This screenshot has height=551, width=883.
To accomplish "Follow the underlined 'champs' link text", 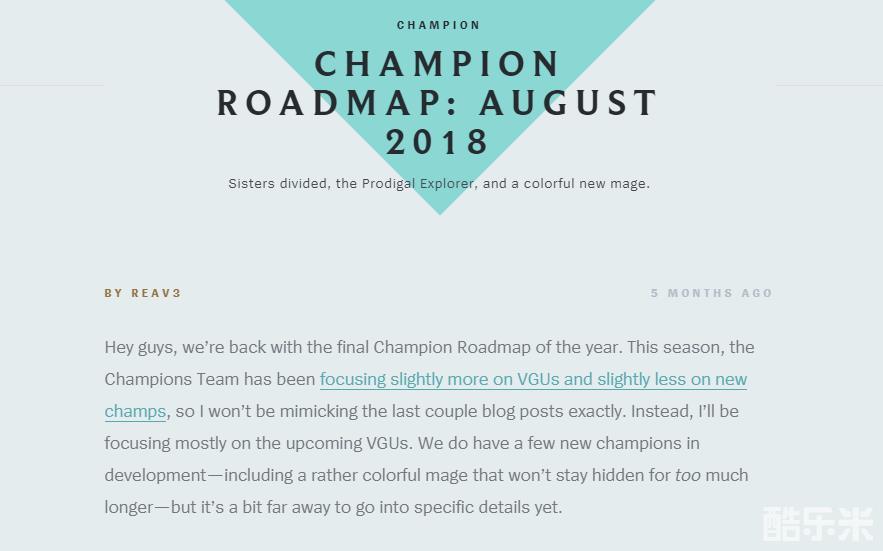I will point(135,411).
